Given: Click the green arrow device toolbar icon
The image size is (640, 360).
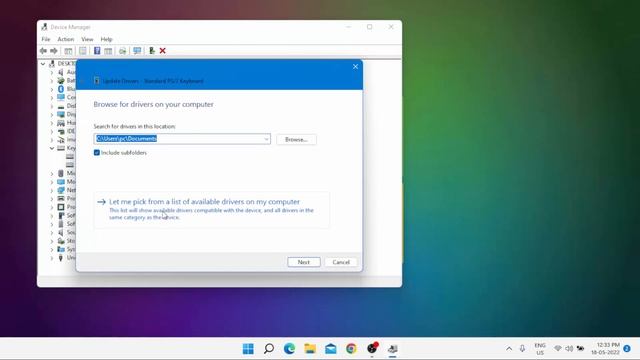Looking at the screenshot, I should coord(152,51).
